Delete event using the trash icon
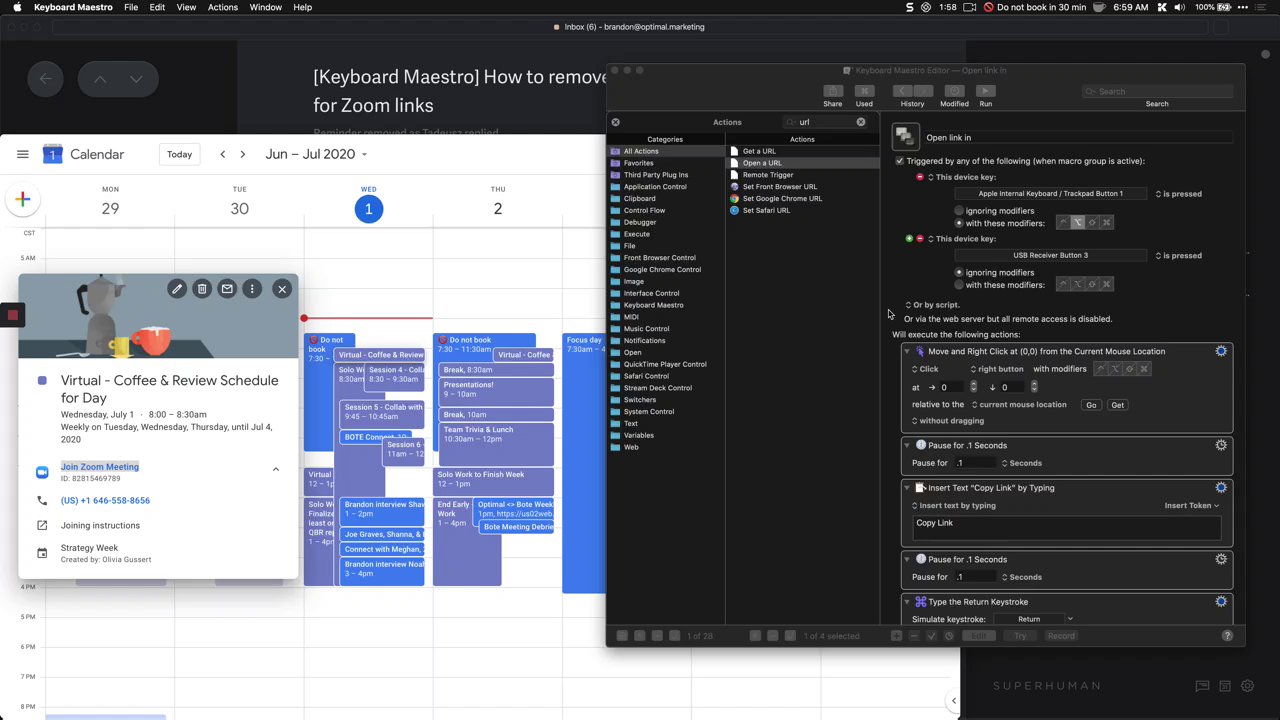This screenshot has width=1280, height=720. (202, 289)
